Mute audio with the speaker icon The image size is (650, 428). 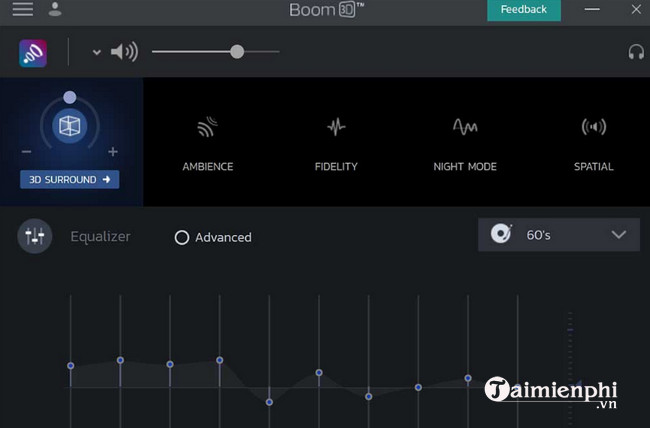(x=124, y=52)
